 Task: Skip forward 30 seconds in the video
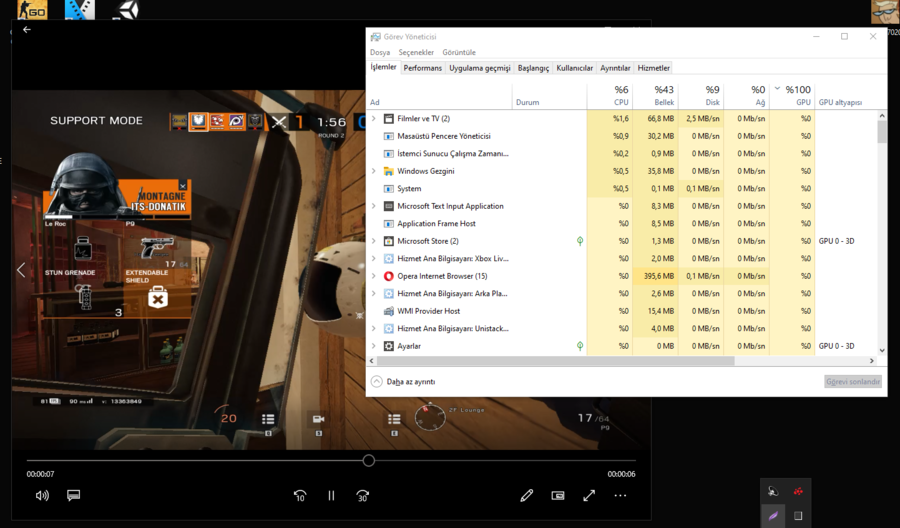coord(362,495)
